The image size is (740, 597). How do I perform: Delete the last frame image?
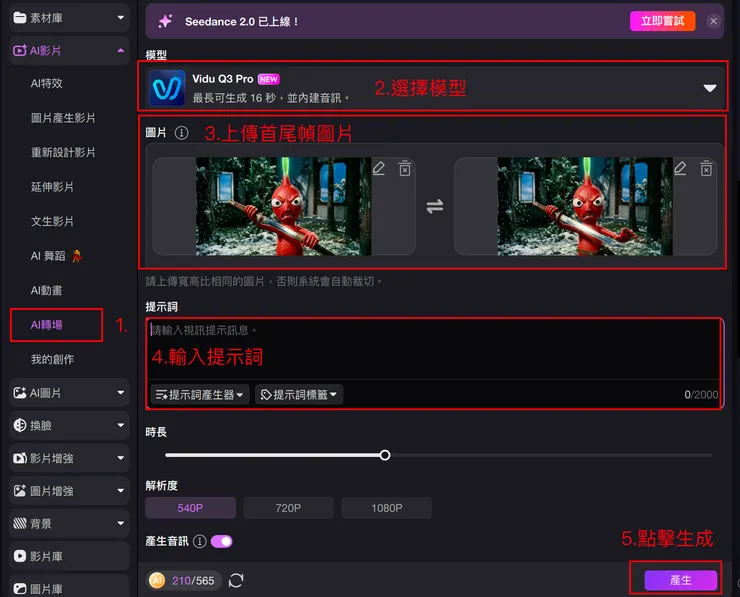pyautogui.click(x=706, y=168)
